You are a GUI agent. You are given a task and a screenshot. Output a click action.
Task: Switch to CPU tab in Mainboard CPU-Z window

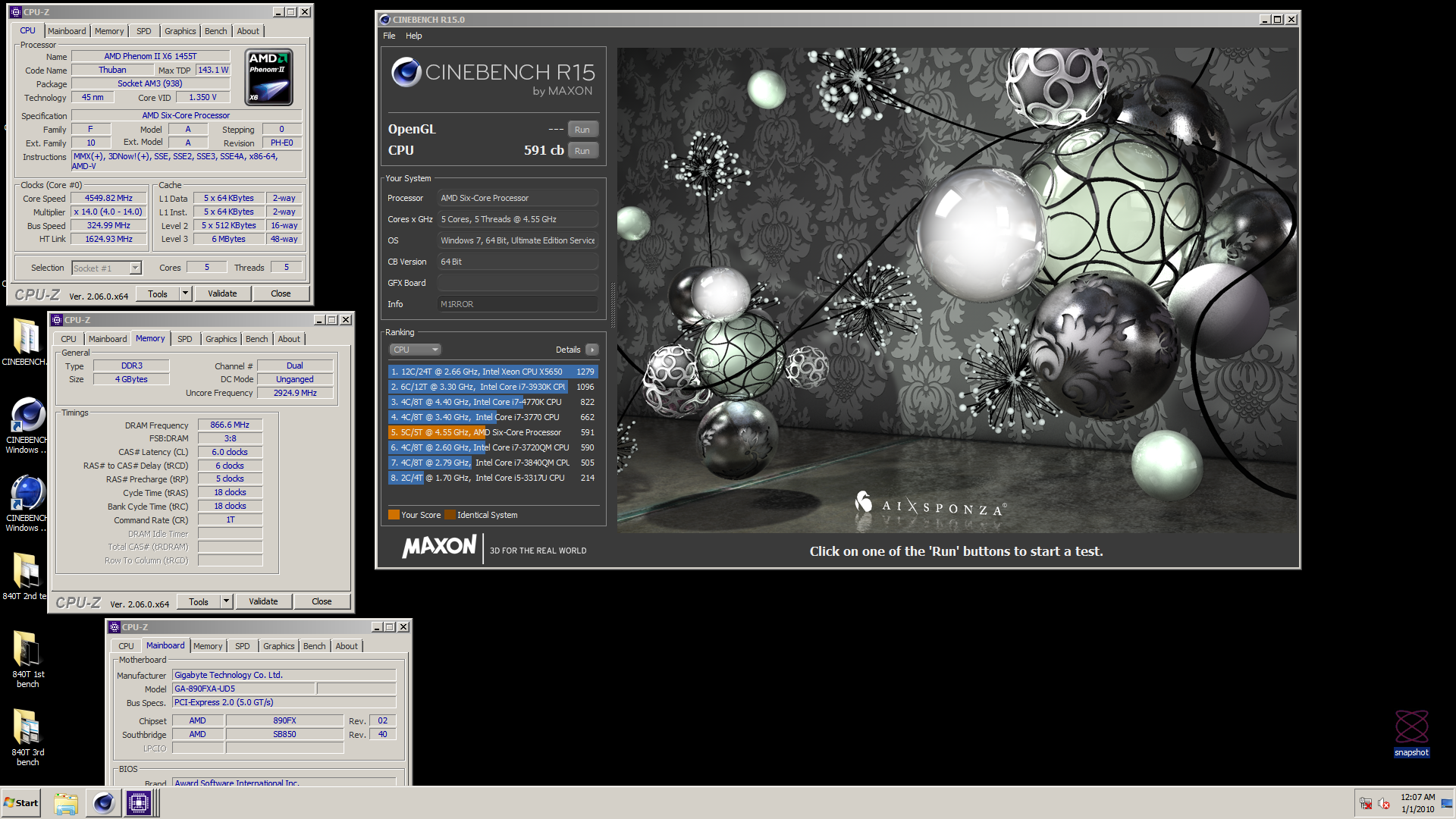click(x=126, y=646)
